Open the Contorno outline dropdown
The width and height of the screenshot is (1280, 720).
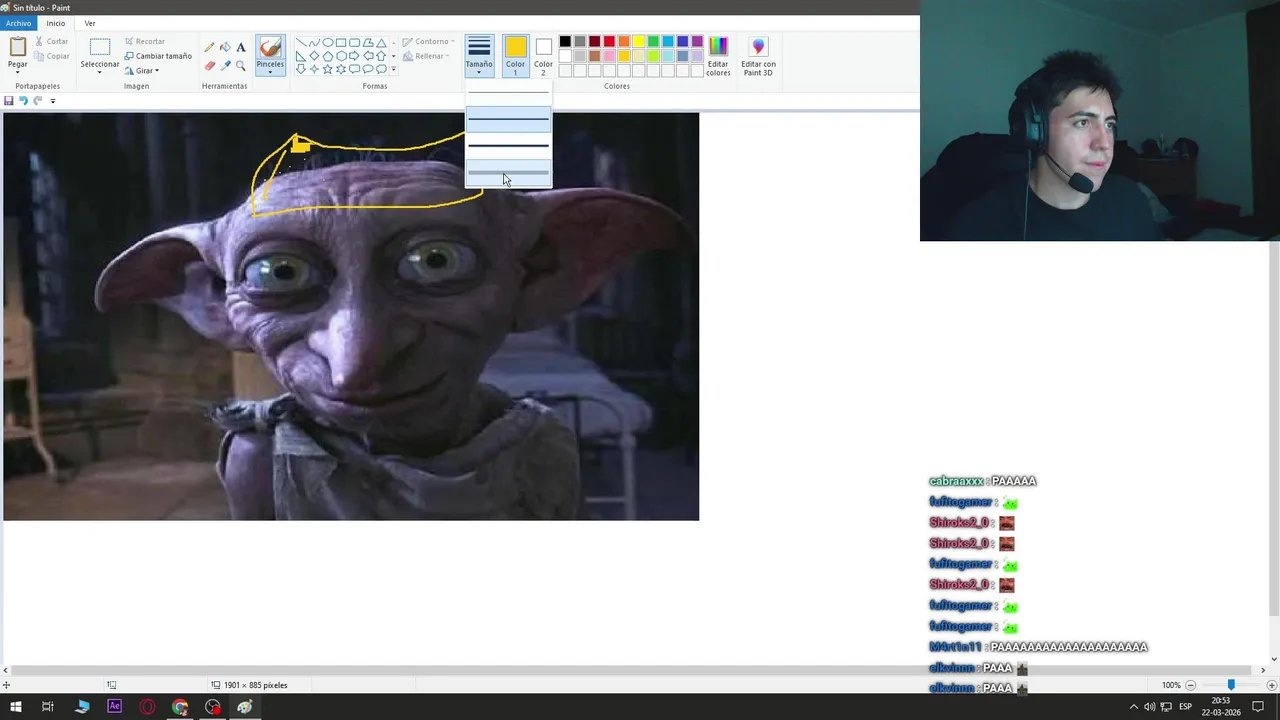tap(429, 42)
